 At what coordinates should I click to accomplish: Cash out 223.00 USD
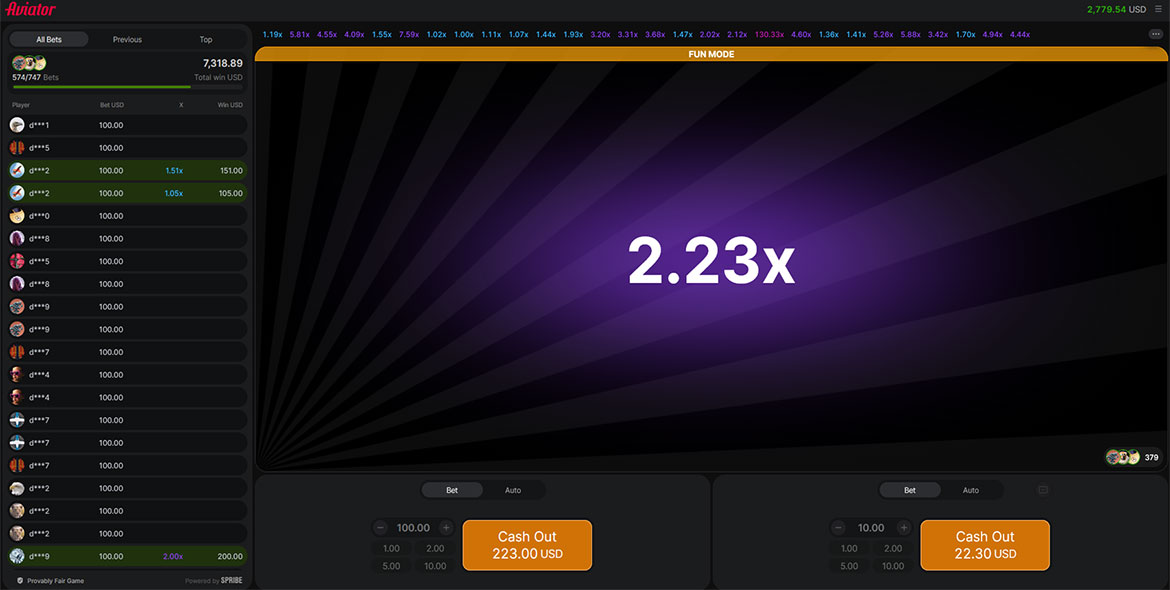click(x=527, y=545)
